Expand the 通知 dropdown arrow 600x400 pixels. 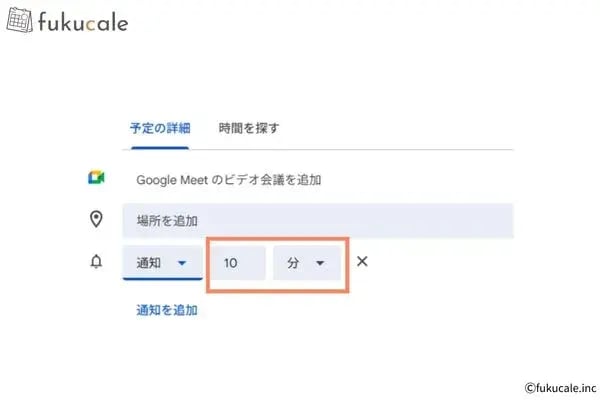tap(182, 263)
